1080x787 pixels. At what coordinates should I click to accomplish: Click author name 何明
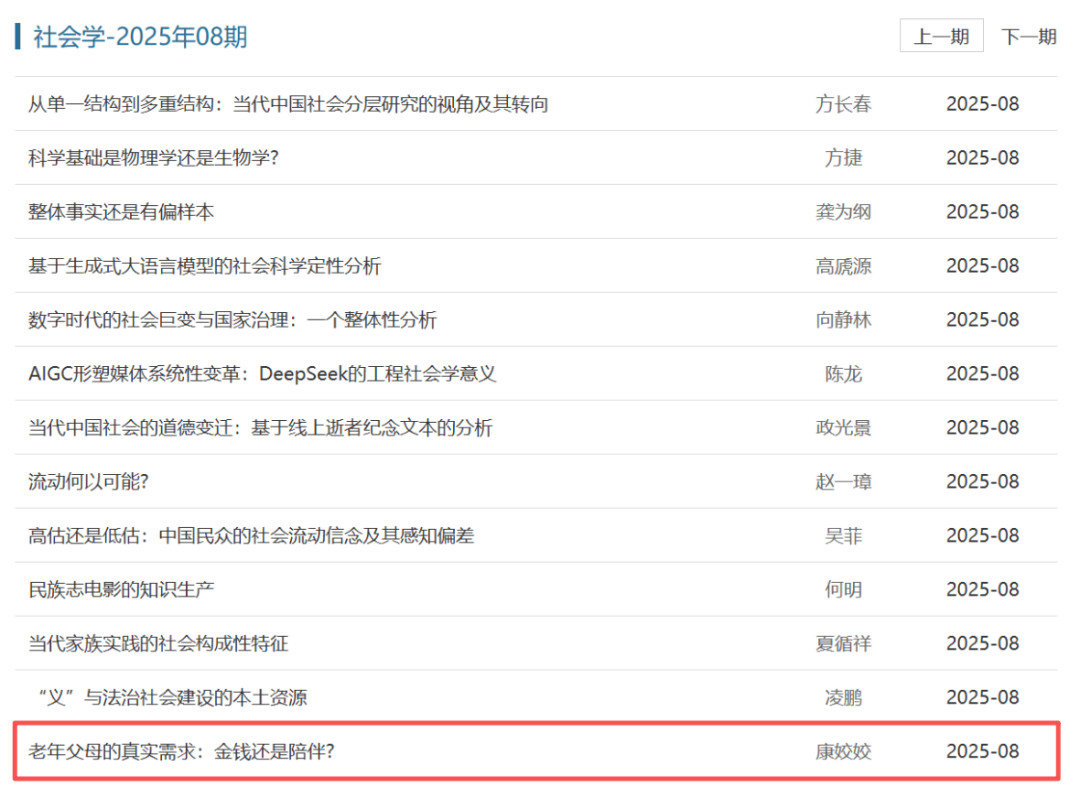[844, 589]
